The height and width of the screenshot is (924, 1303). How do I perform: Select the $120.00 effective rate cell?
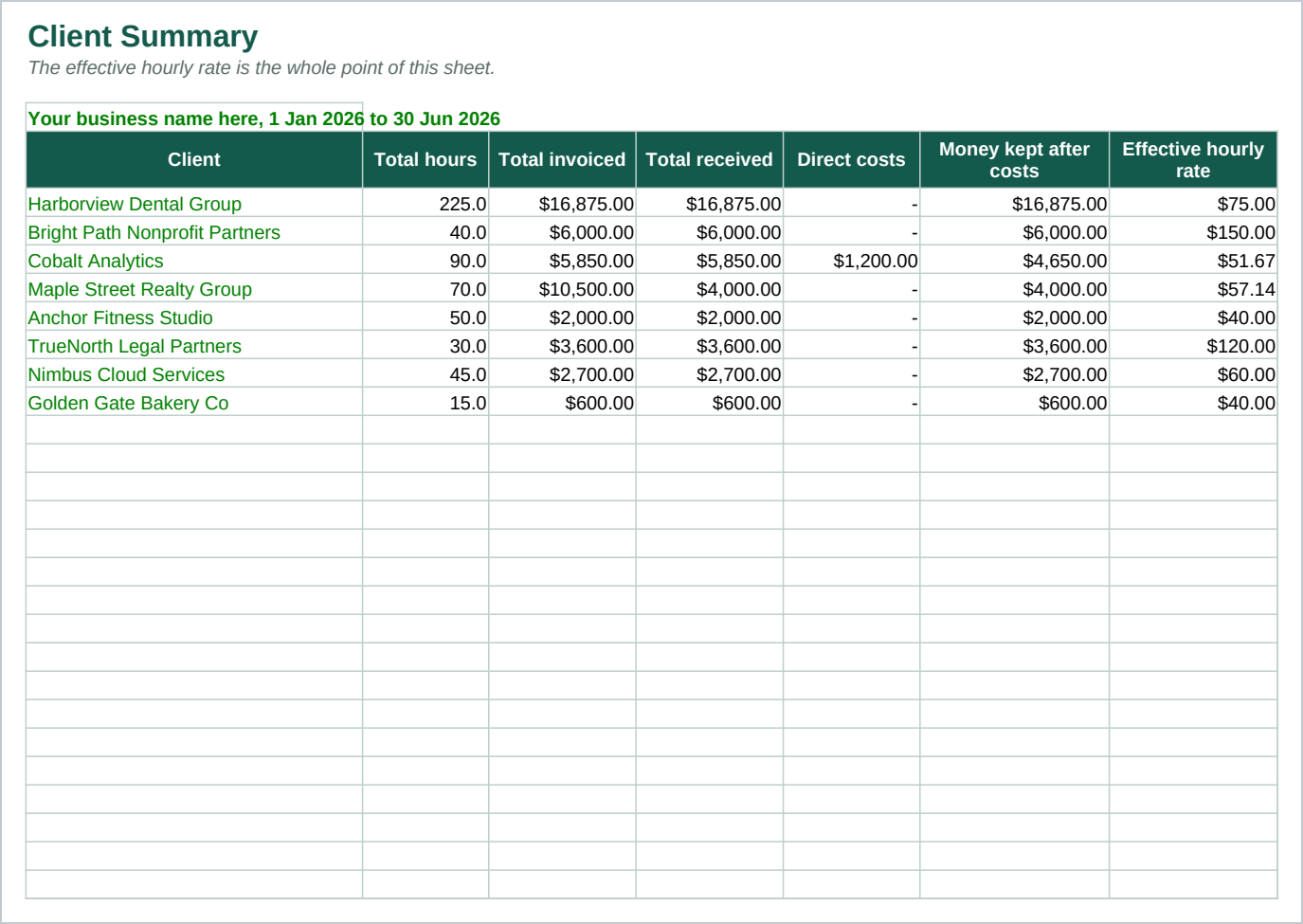pyautogui.click(x=1193, y=346)
